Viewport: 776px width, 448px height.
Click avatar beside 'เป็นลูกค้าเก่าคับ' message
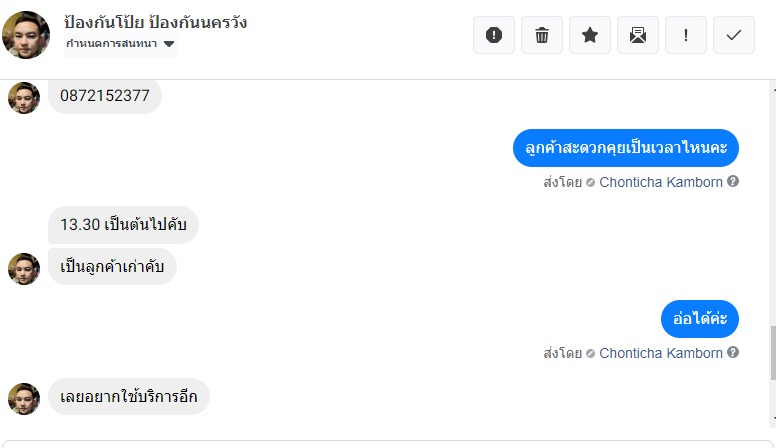point(24,268)
